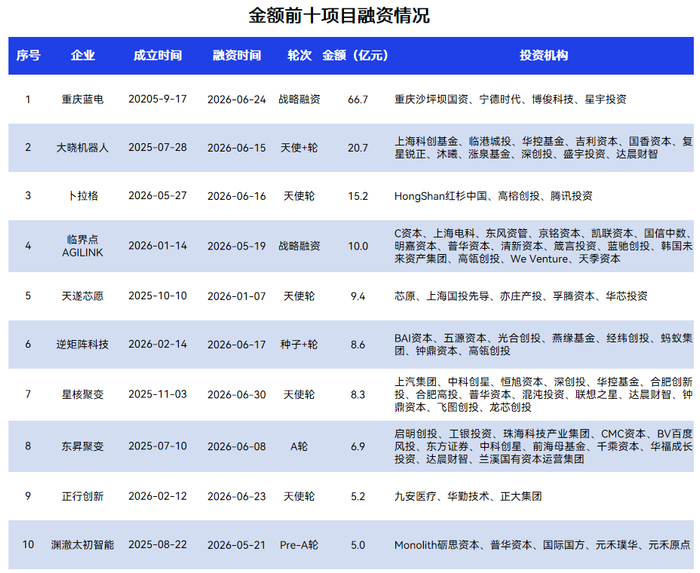Image resolution: width=700 pixels, height=573 pixels.
Task: Click founding date 2025-08-22
Action: coord(158,545)
